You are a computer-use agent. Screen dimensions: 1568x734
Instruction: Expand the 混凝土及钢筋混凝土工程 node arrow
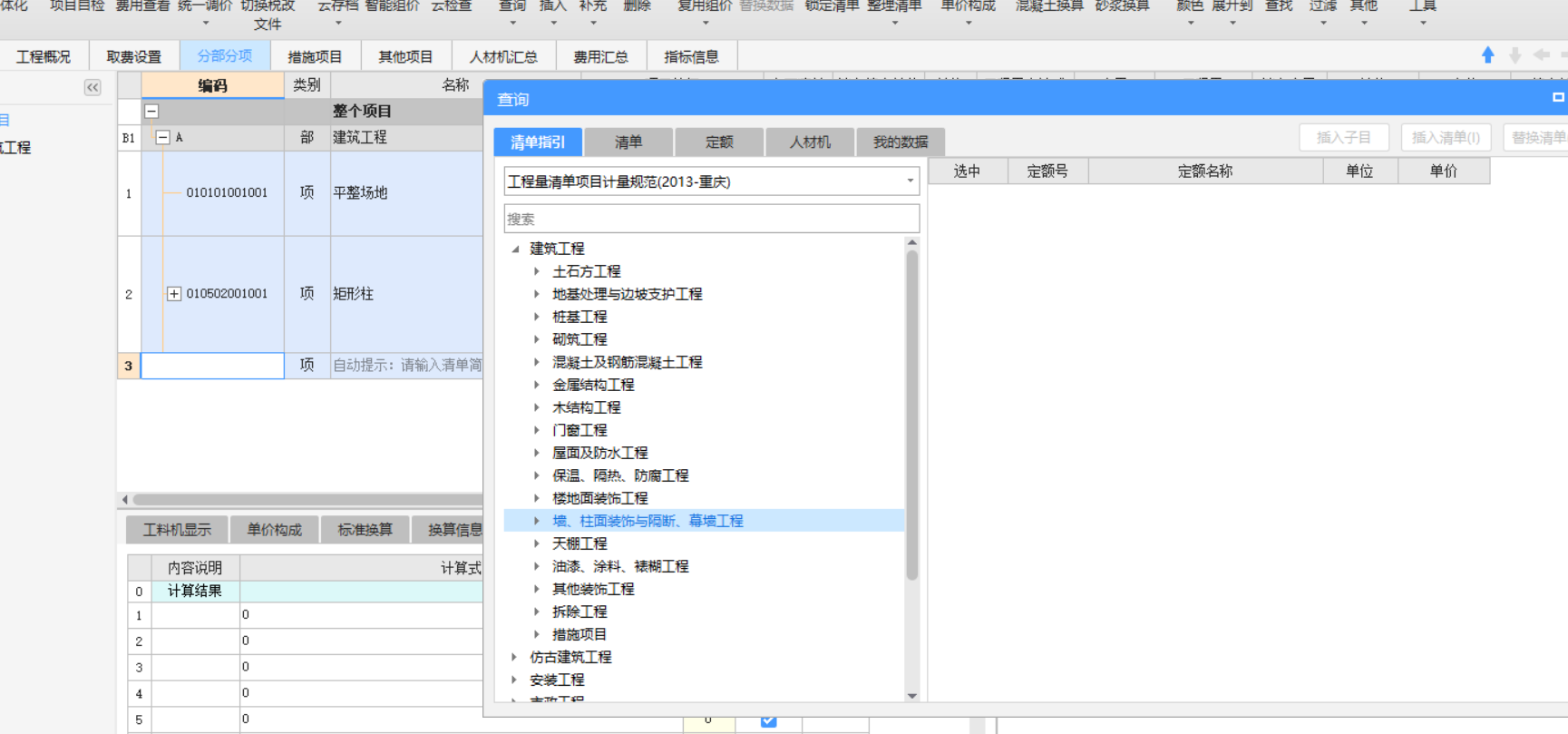(537, 362)
